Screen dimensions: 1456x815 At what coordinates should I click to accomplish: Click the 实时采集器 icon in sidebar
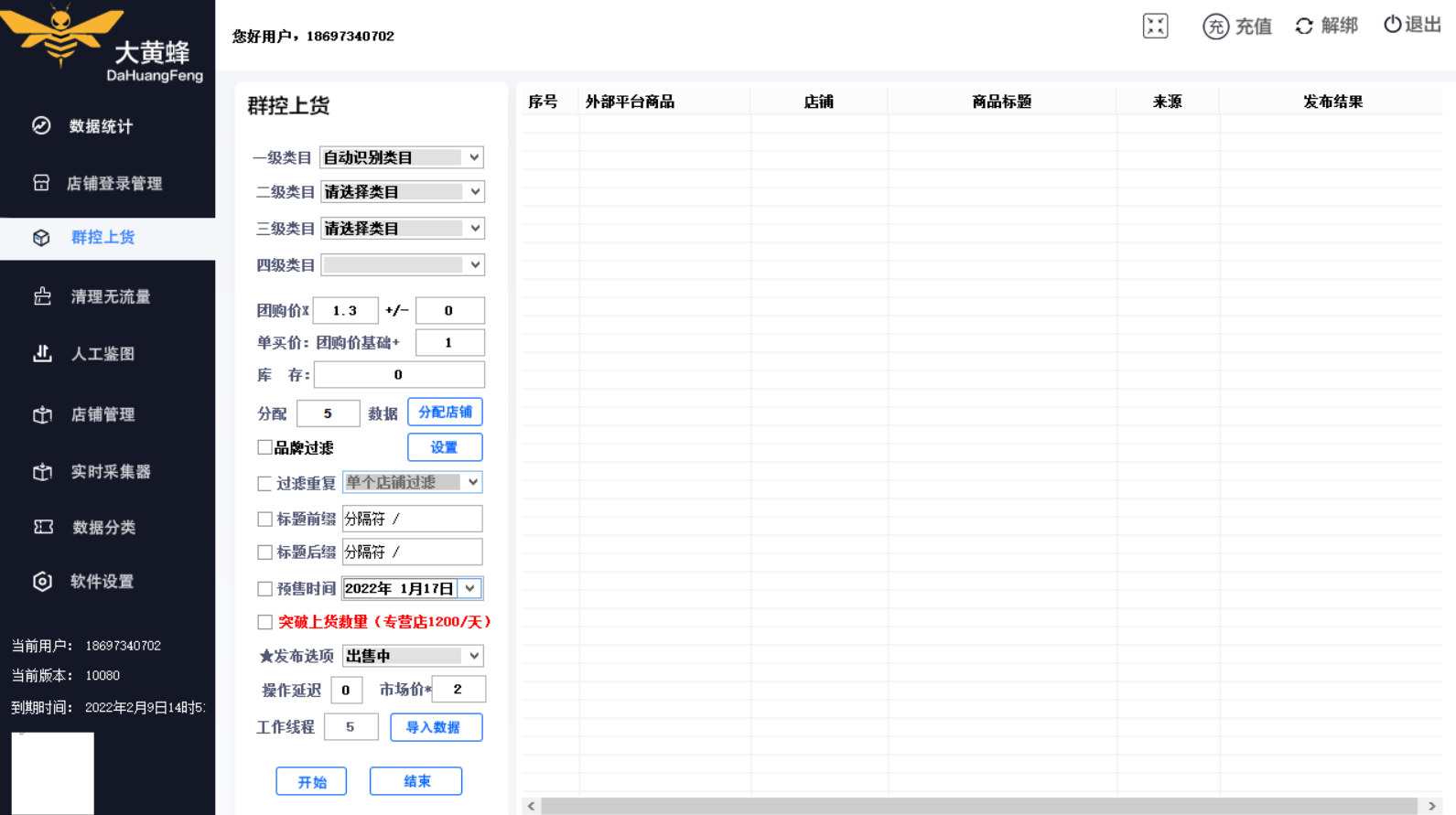(x=42, y=472)
